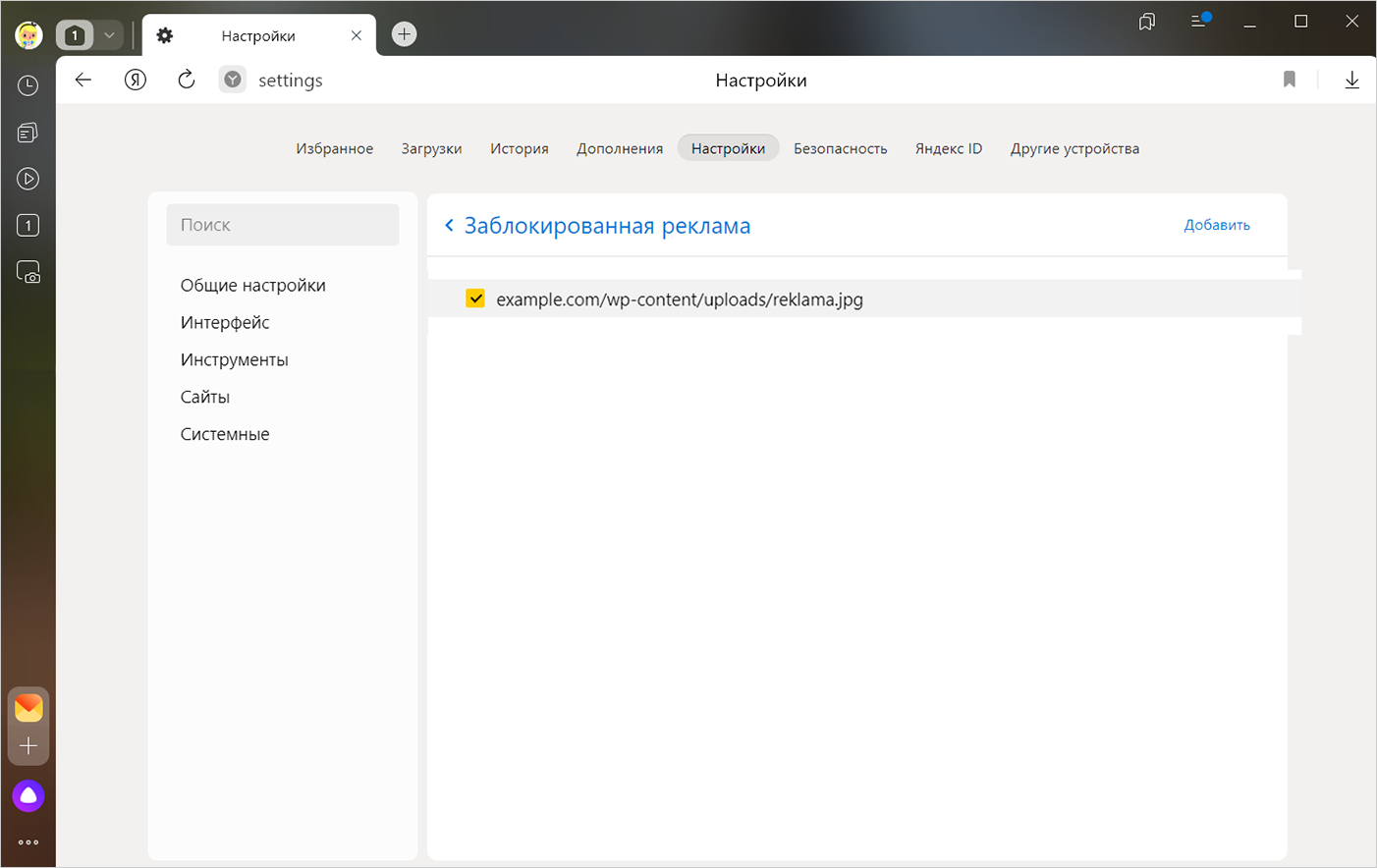The image size is (1377, 868).
Task: Go back with the arrow button
Action: pos(83,80)
